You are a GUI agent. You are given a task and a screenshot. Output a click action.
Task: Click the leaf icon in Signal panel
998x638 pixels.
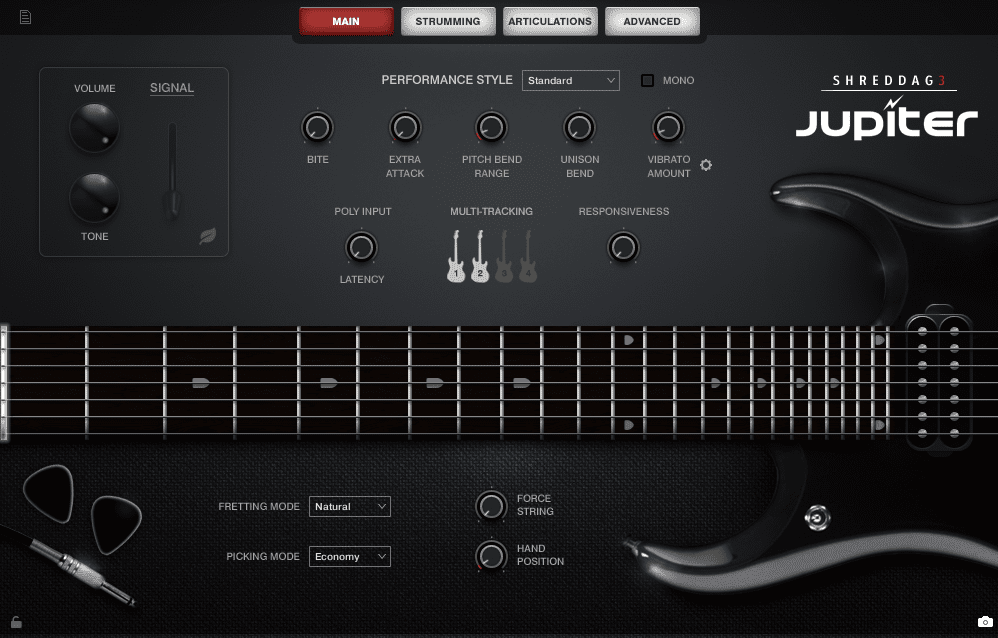(x=208, y=237)
